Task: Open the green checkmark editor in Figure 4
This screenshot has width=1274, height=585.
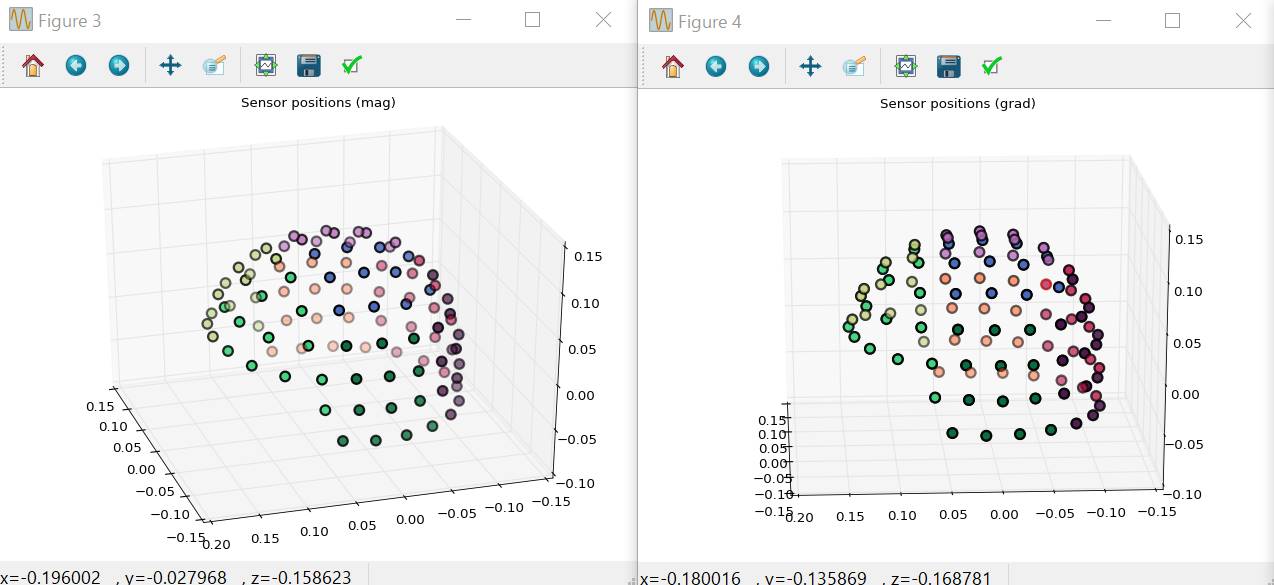Action: click(x=991, y=66)
